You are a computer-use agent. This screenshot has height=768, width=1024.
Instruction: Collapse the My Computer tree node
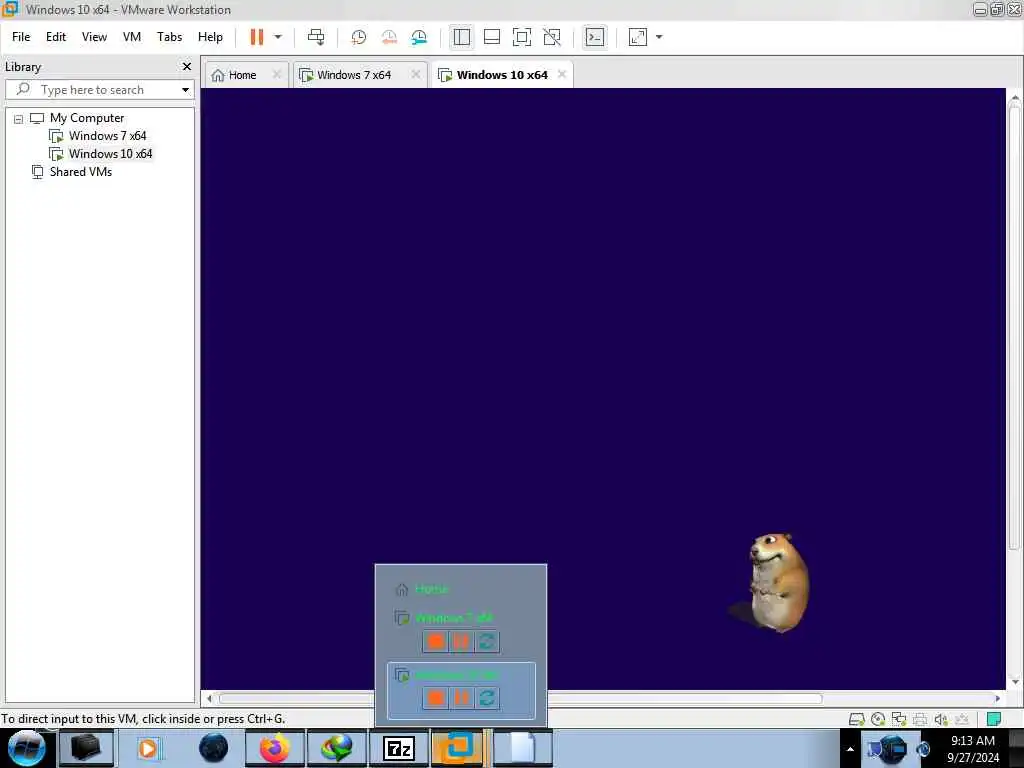18,119
